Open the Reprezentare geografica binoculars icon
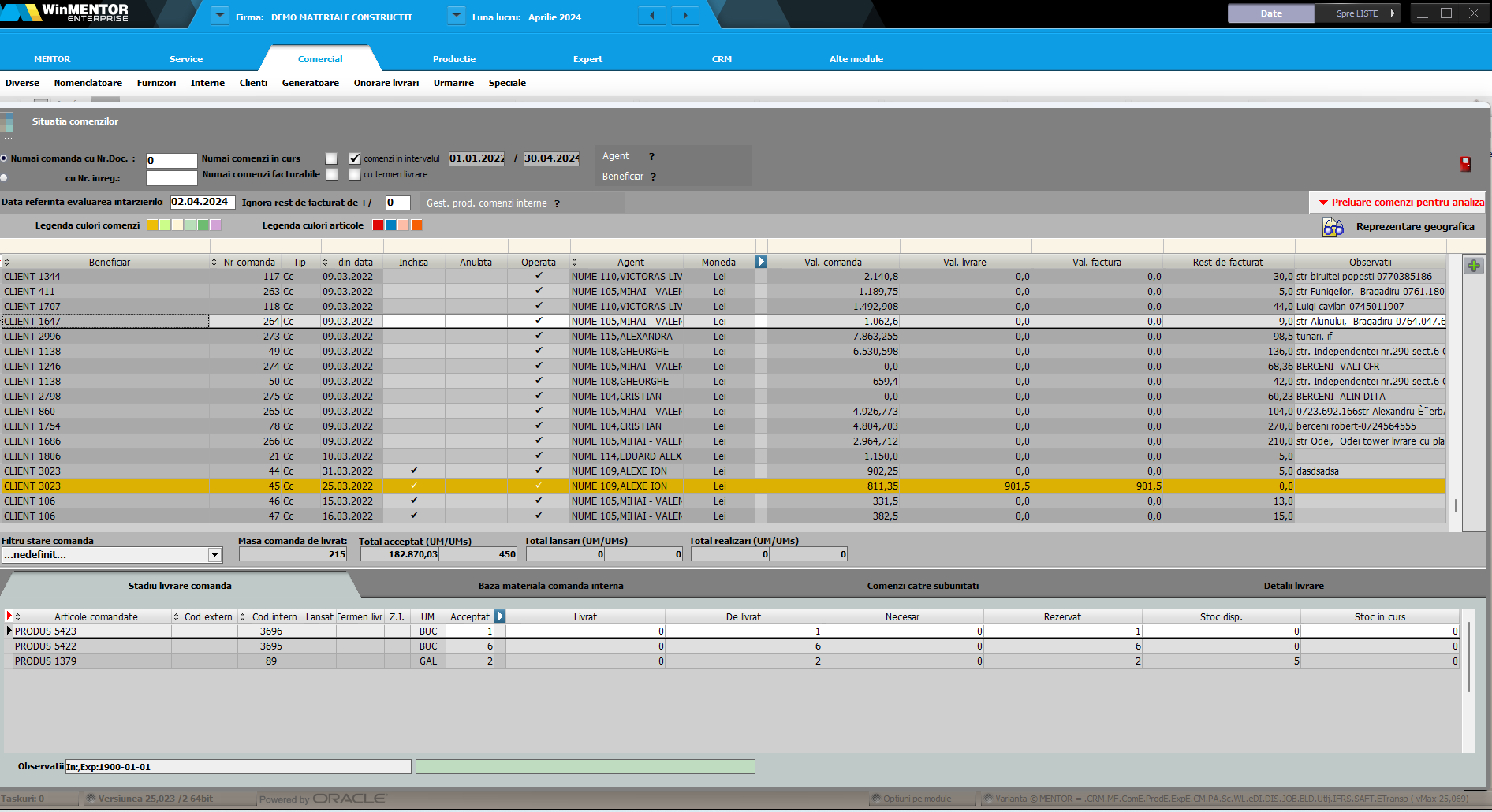Viewport: 1492px width, 812px height. 1333,227
